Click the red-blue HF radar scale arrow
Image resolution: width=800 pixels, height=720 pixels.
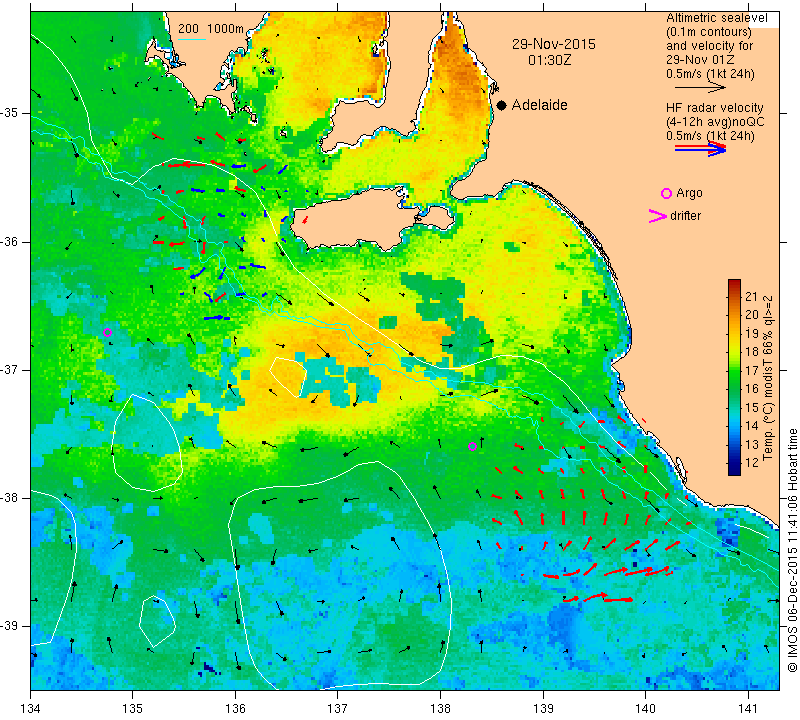pos(700,149)
